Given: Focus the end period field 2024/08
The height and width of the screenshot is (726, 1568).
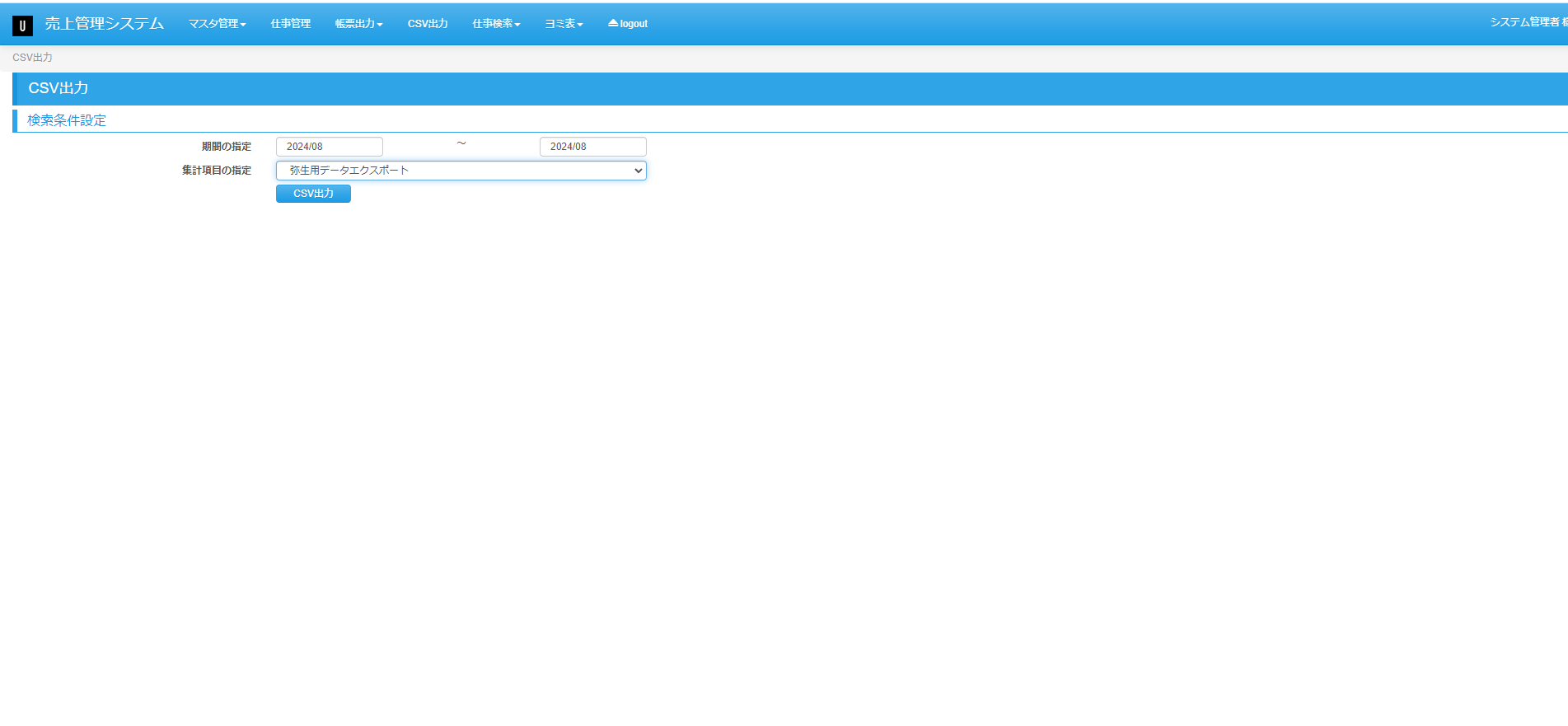Looking at the screenshot, I should tap(593, 147).
